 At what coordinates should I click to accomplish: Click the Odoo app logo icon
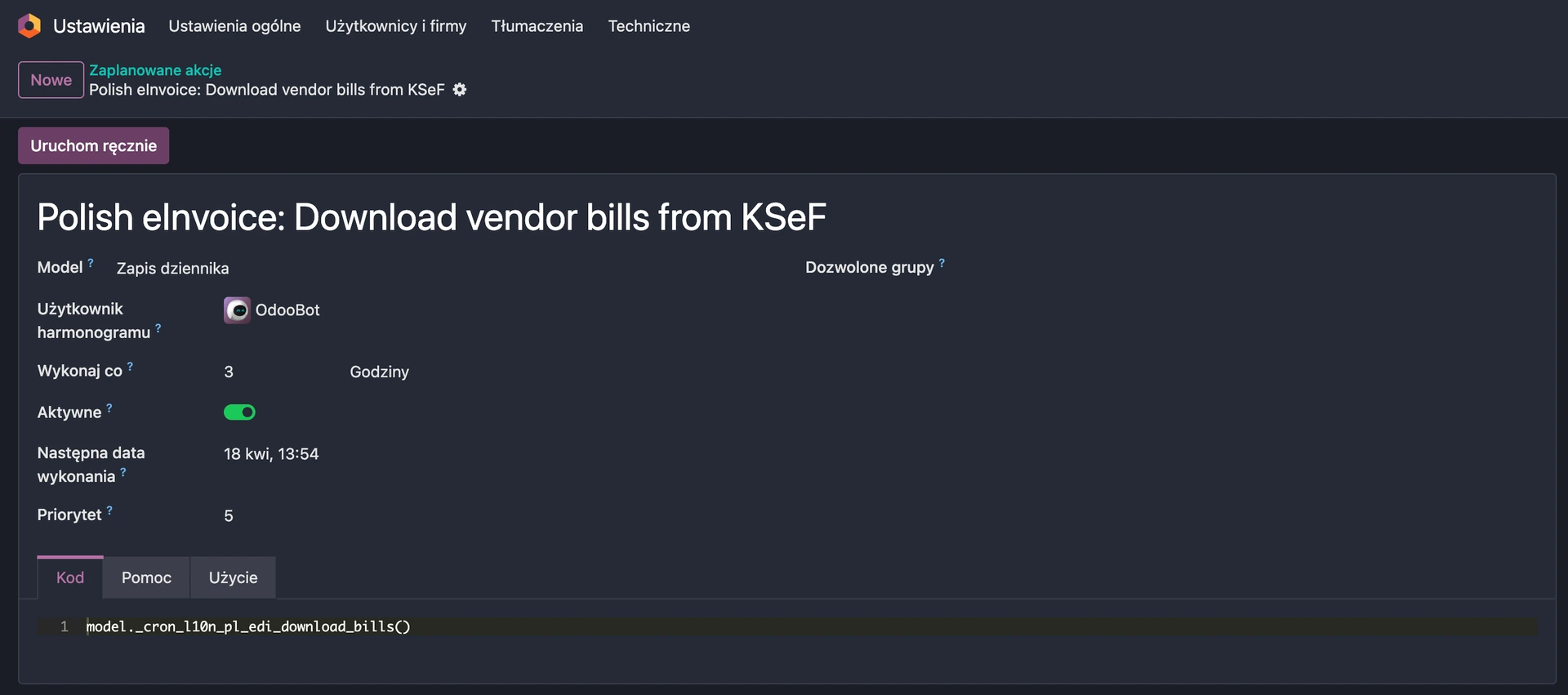[x=29, y=26]
